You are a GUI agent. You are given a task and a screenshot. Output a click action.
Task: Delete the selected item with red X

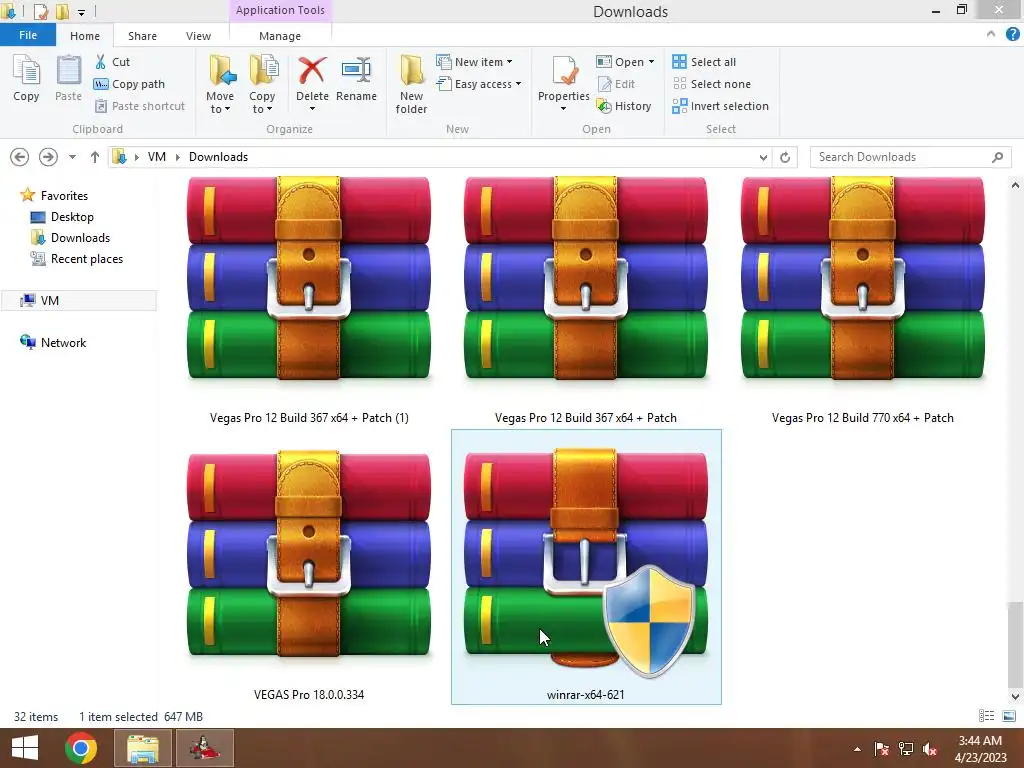point(312,82)
